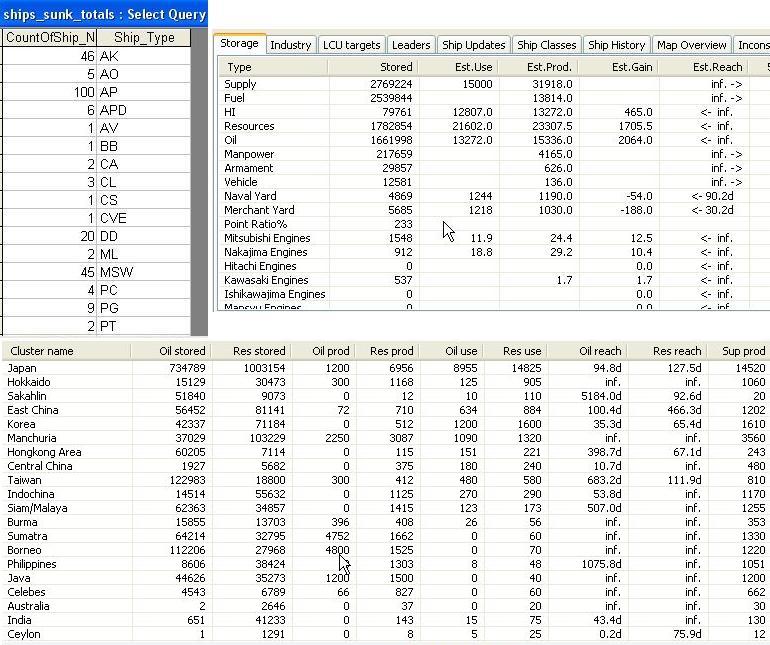The width and height of the screenshot is (770, 645).
Task: Open the Ship Updates tab
Action: [473, 45]
